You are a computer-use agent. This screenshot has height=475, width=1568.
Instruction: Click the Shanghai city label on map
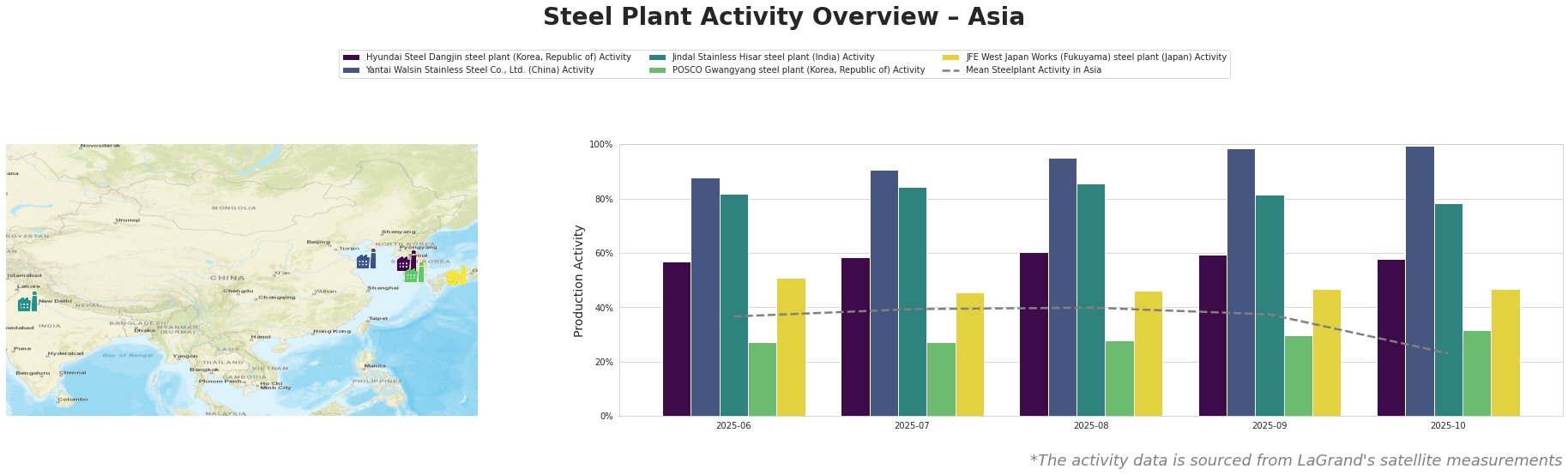(x=383, y=288)
